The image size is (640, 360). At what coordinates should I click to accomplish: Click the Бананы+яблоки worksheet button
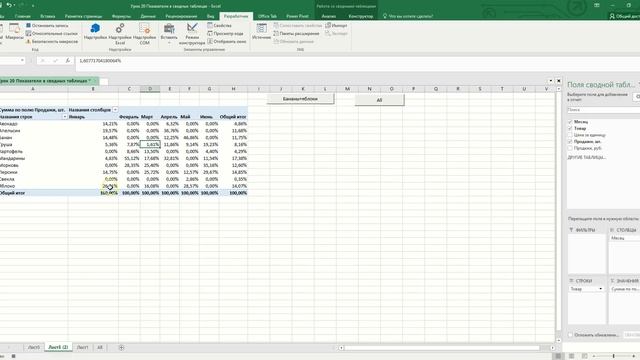click(300, 99)
